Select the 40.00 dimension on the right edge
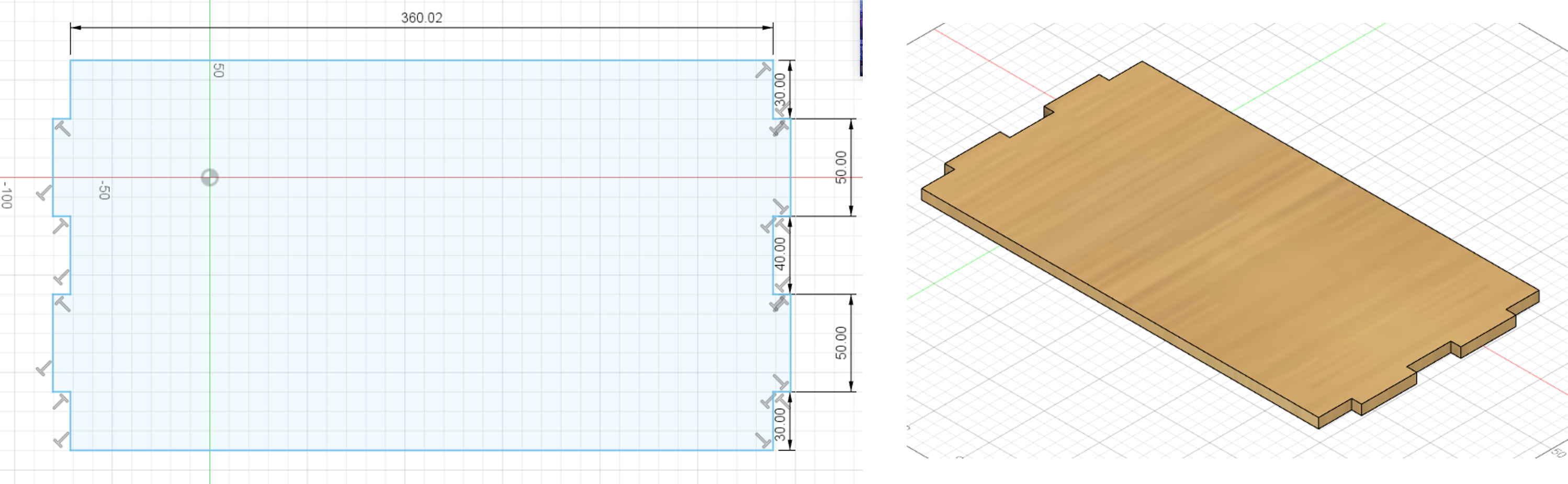Image resolution: width=1568 pixels, height=484 pixels. click(x=780, y=253)
